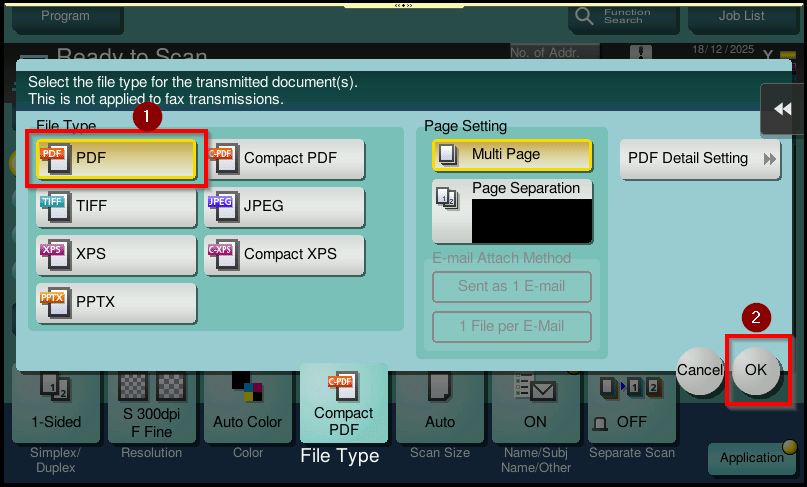Select the PPTX format icon
The width and height of the screenshot is (807, 487).
[x=52, y=303]
